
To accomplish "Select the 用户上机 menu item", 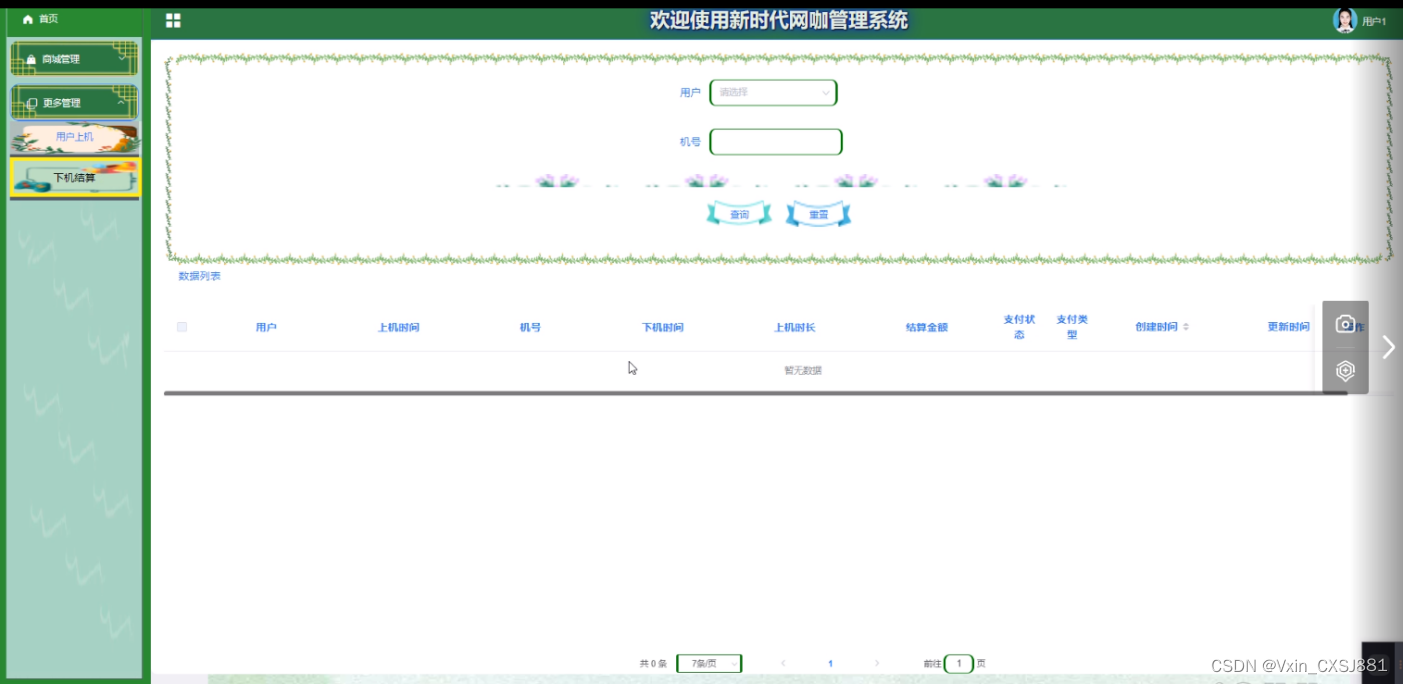I will 74,135.
